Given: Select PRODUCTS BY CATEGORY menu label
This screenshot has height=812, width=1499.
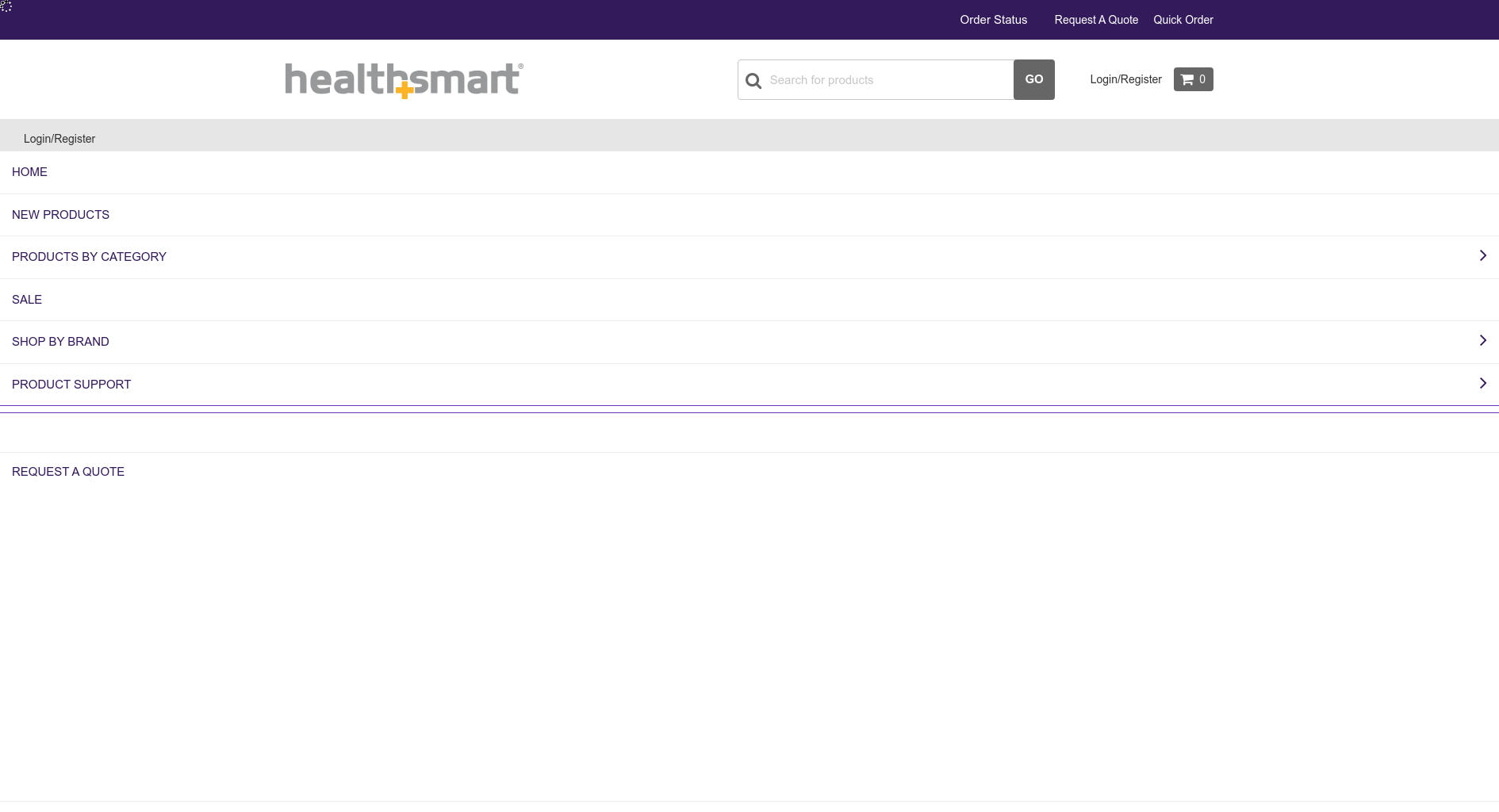Looking at the screenshot, I should tap(89, 257).
